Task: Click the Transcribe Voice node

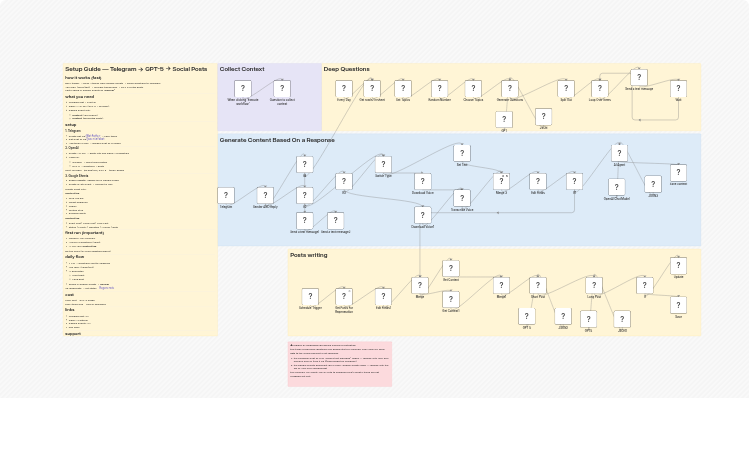Action: click(461, 198)
